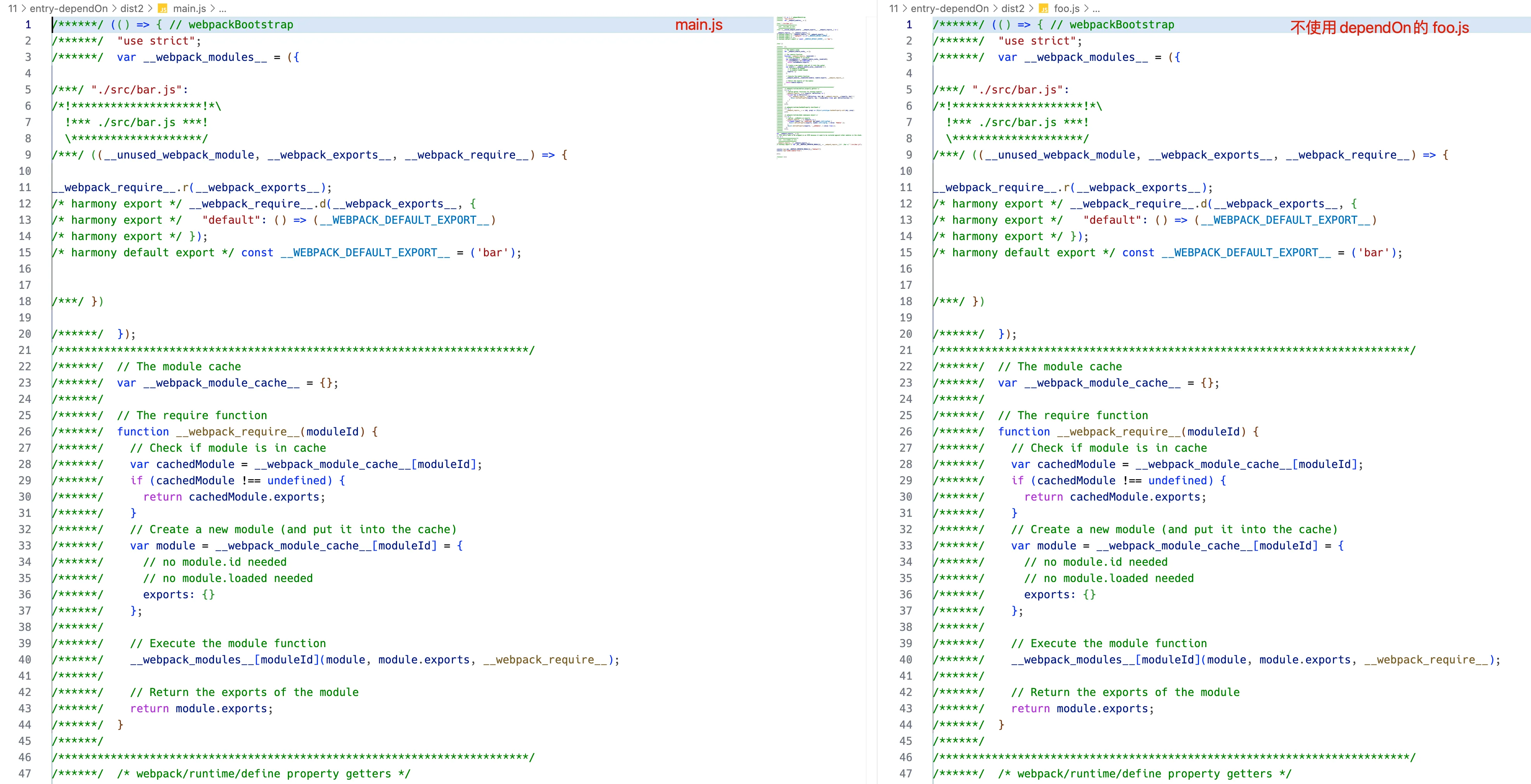Click "// Check if module is in cache" in foo.js

[x=1108, y=447]
